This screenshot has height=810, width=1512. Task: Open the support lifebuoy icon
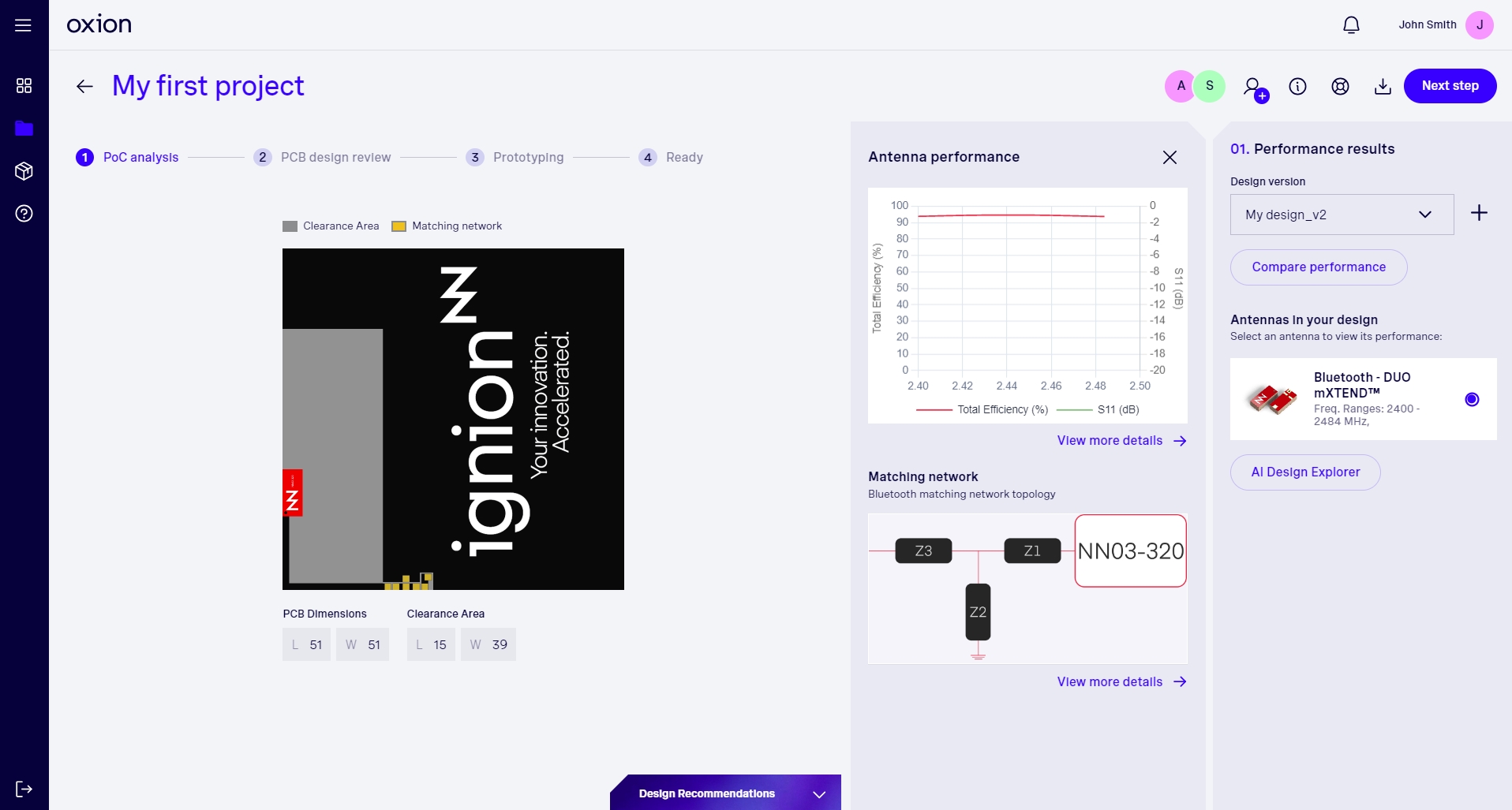[1340, 87]
